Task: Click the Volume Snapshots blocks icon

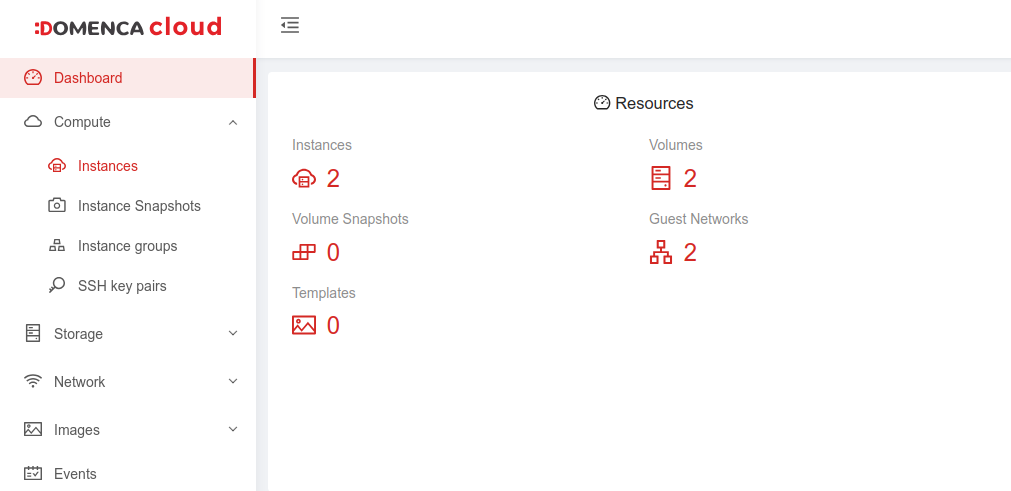Action: [x=304, y=253]
